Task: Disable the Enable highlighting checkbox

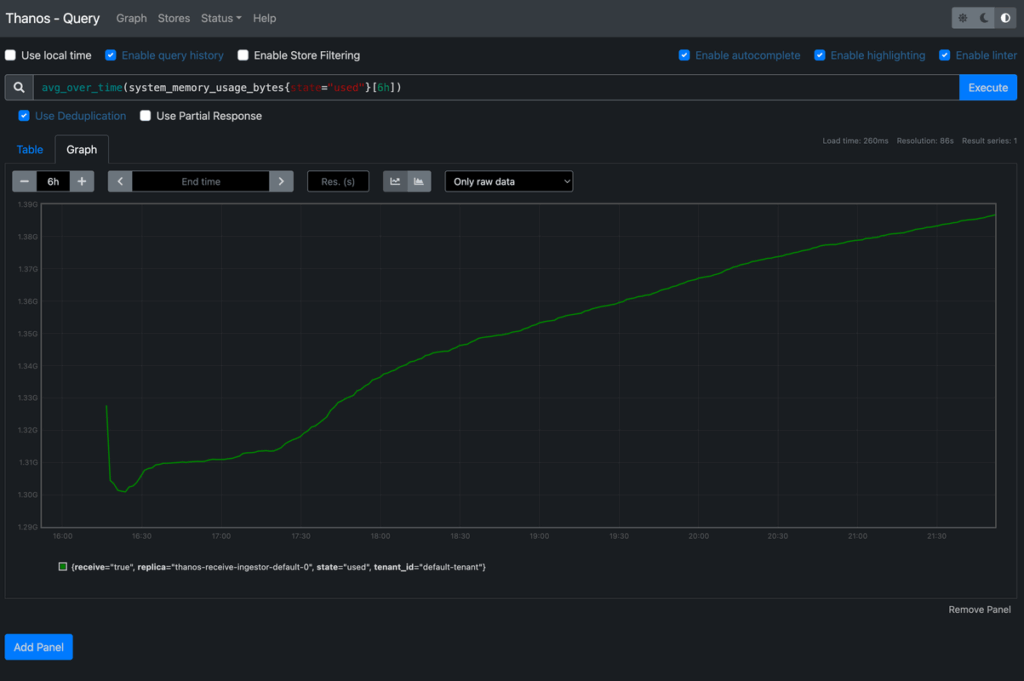Action: (820, 55)
